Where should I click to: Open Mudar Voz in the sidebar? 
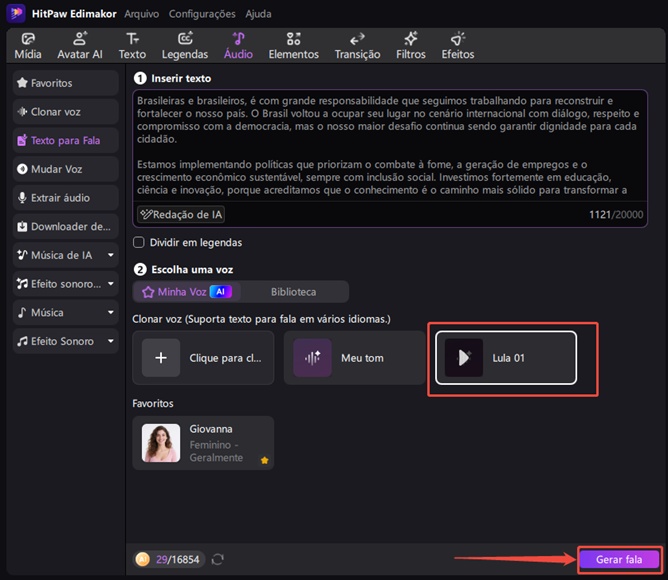click(x=66, y=169)
